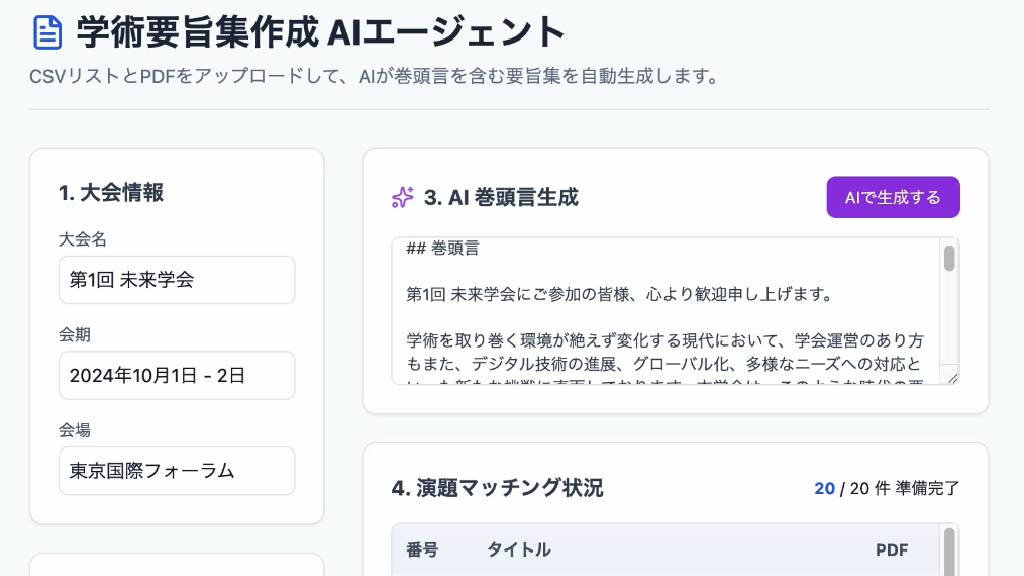This screenshot has height=576, width=1024.
Task: Click the 演題 matching table scrollbar
Action: (x=949, y=548)
